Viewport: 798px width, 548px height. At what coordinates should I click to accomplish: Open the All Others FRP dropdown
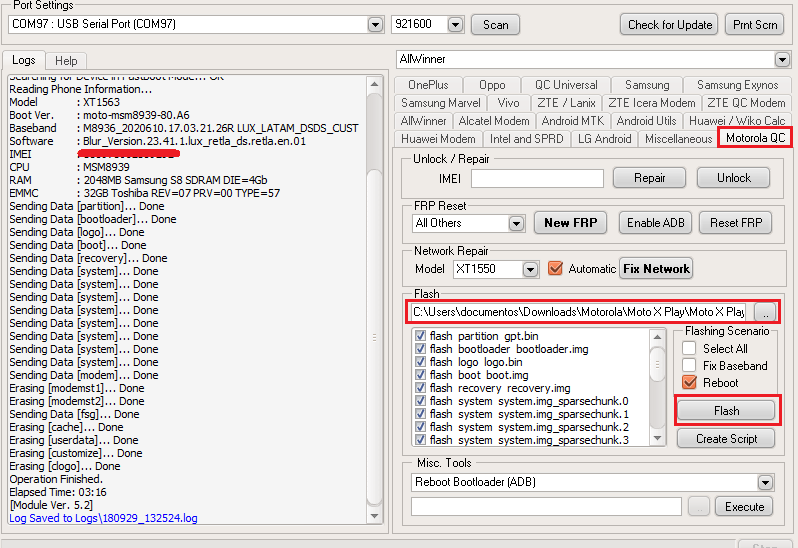point(516,223)
